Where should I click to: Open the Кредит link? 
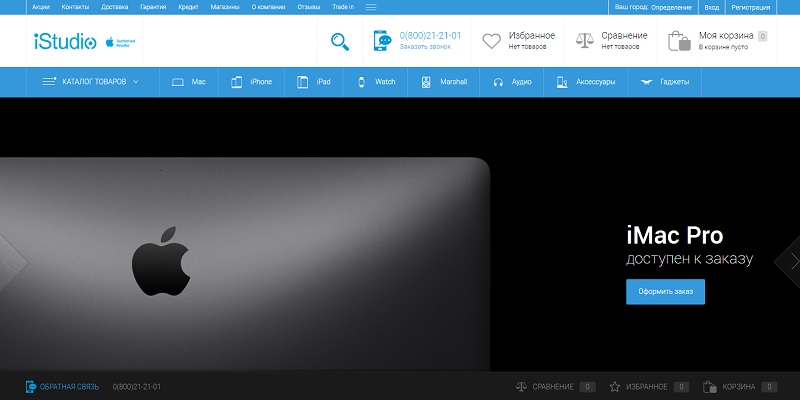[188, 7]
